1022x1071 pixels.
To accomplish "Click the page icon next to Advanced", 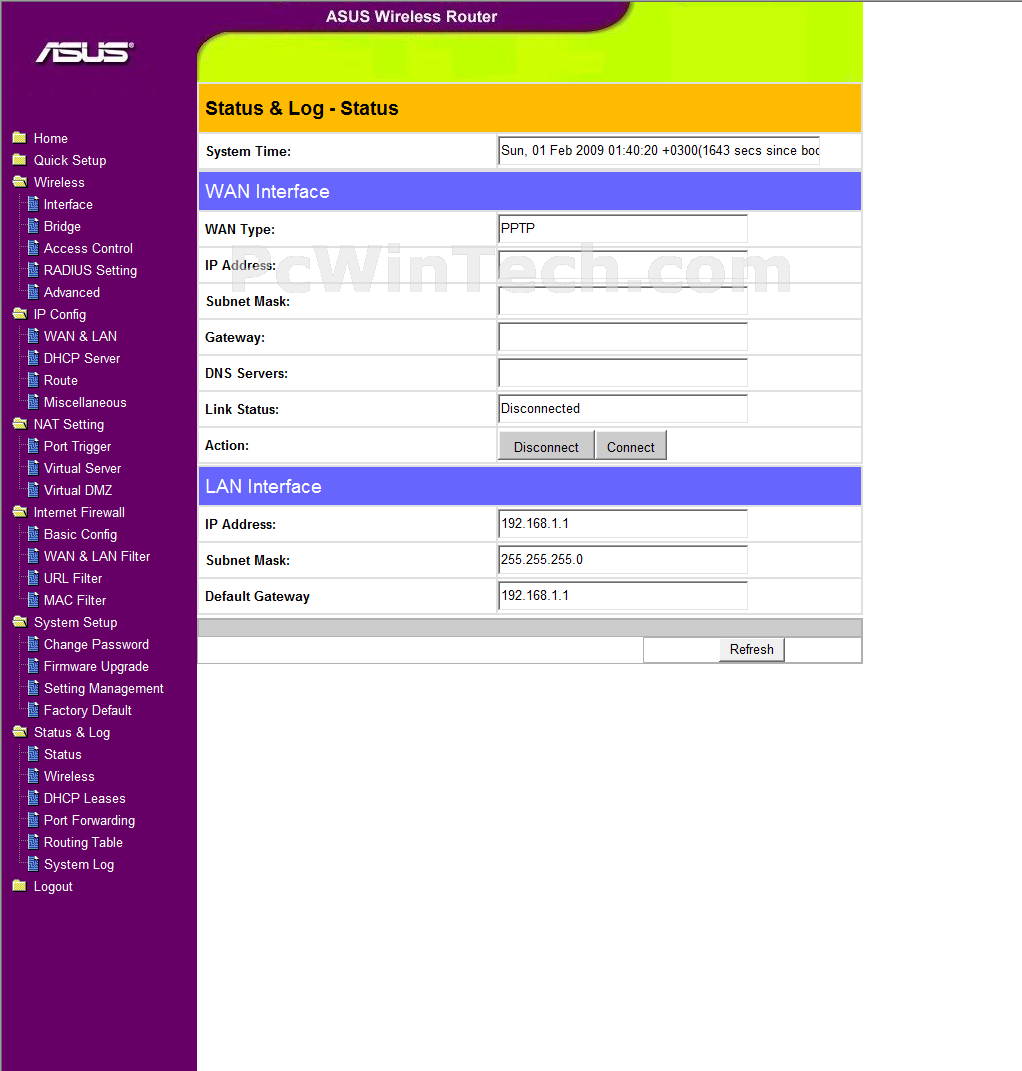I will point(33,292).
